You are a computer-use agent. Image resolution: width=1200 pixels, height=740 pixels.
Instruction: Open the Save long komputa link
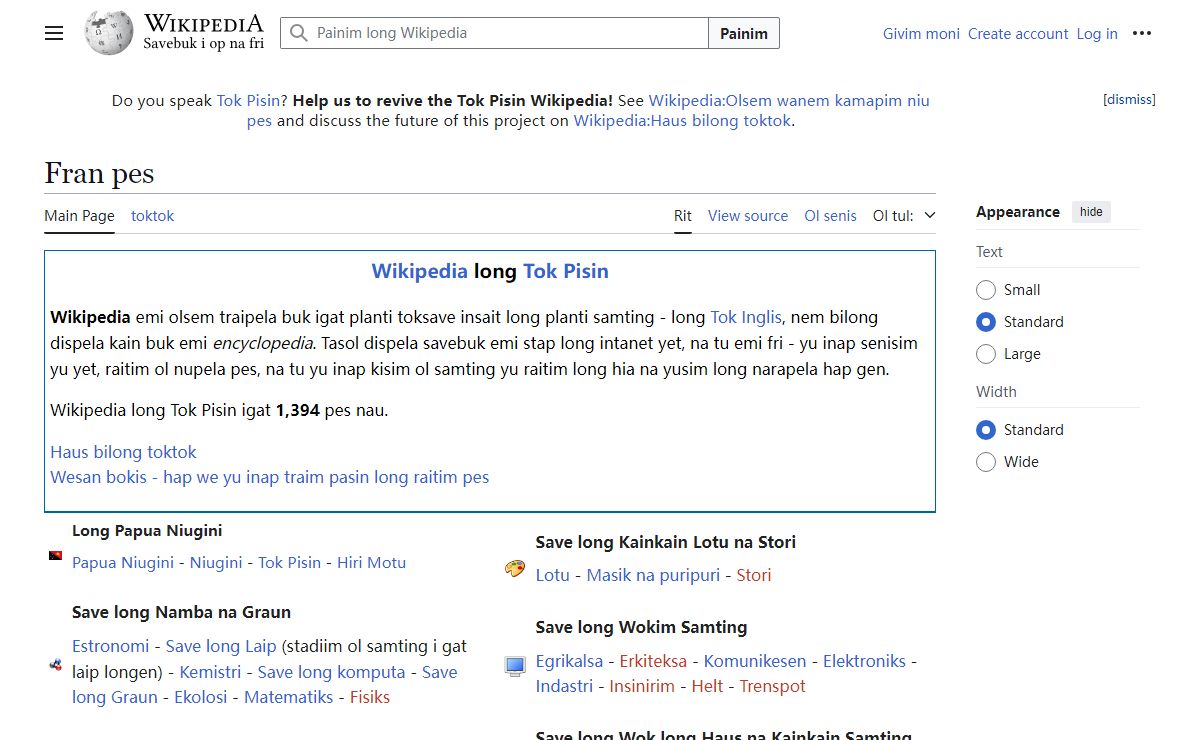(331, 672)
